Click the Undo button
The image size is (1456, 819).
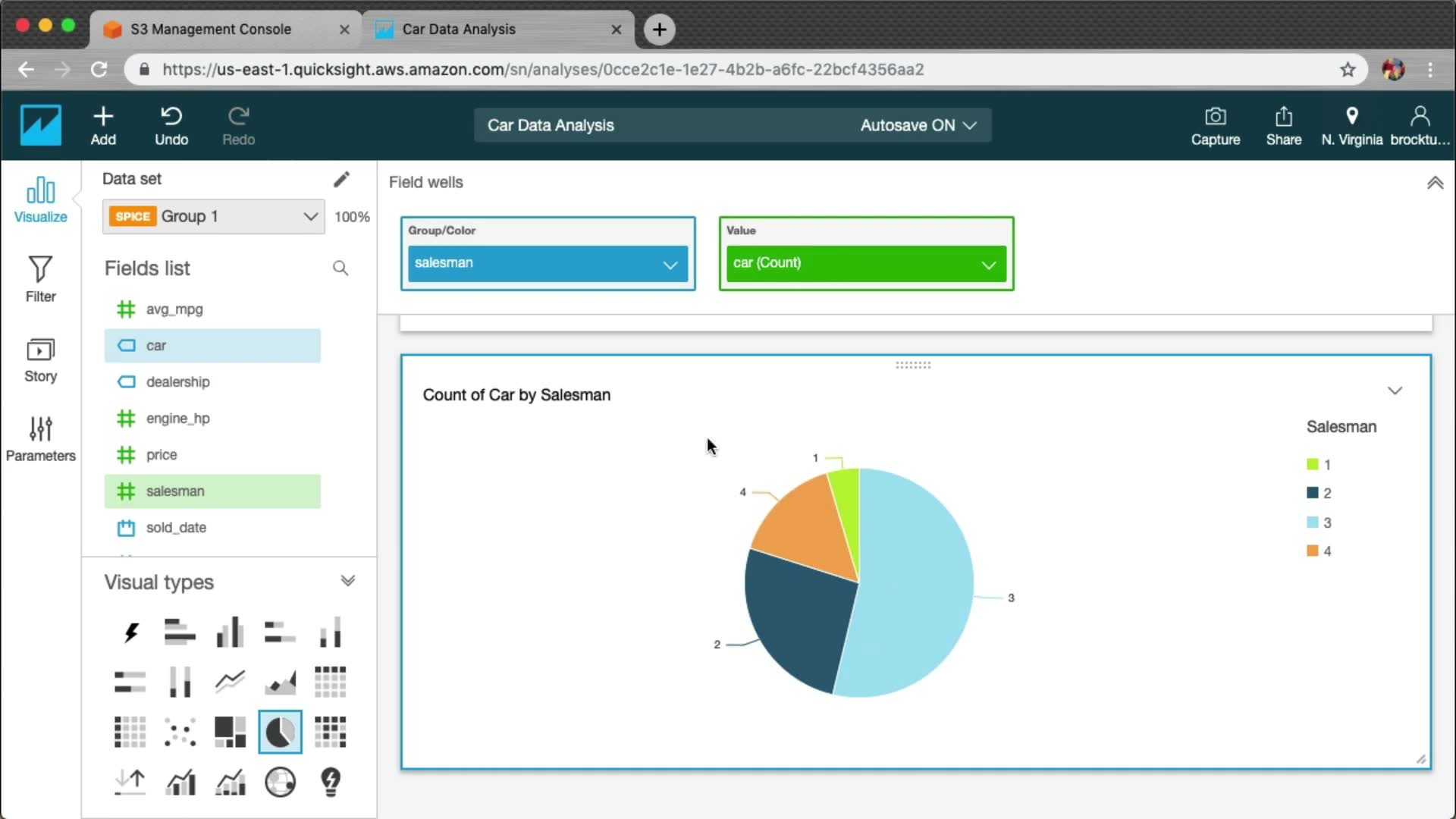(171, 125)
